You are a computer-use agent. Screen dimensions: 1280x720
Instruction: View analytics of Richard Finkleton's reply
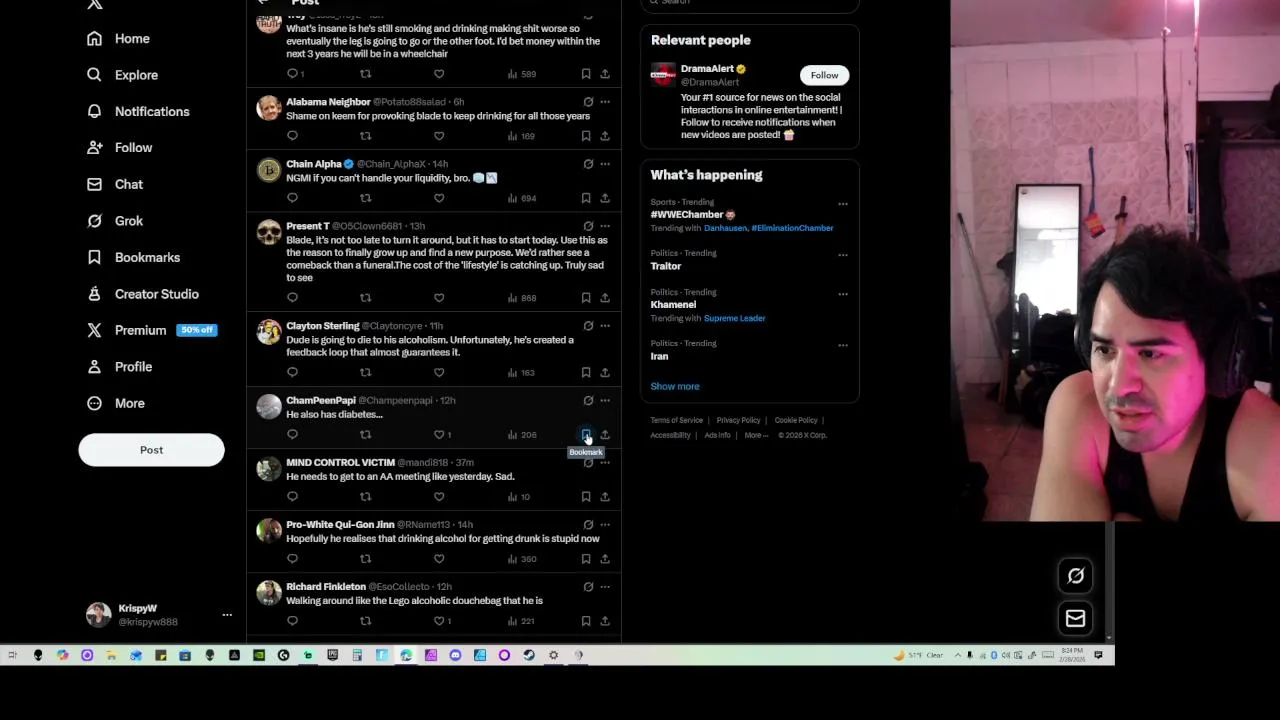(522, 621)
